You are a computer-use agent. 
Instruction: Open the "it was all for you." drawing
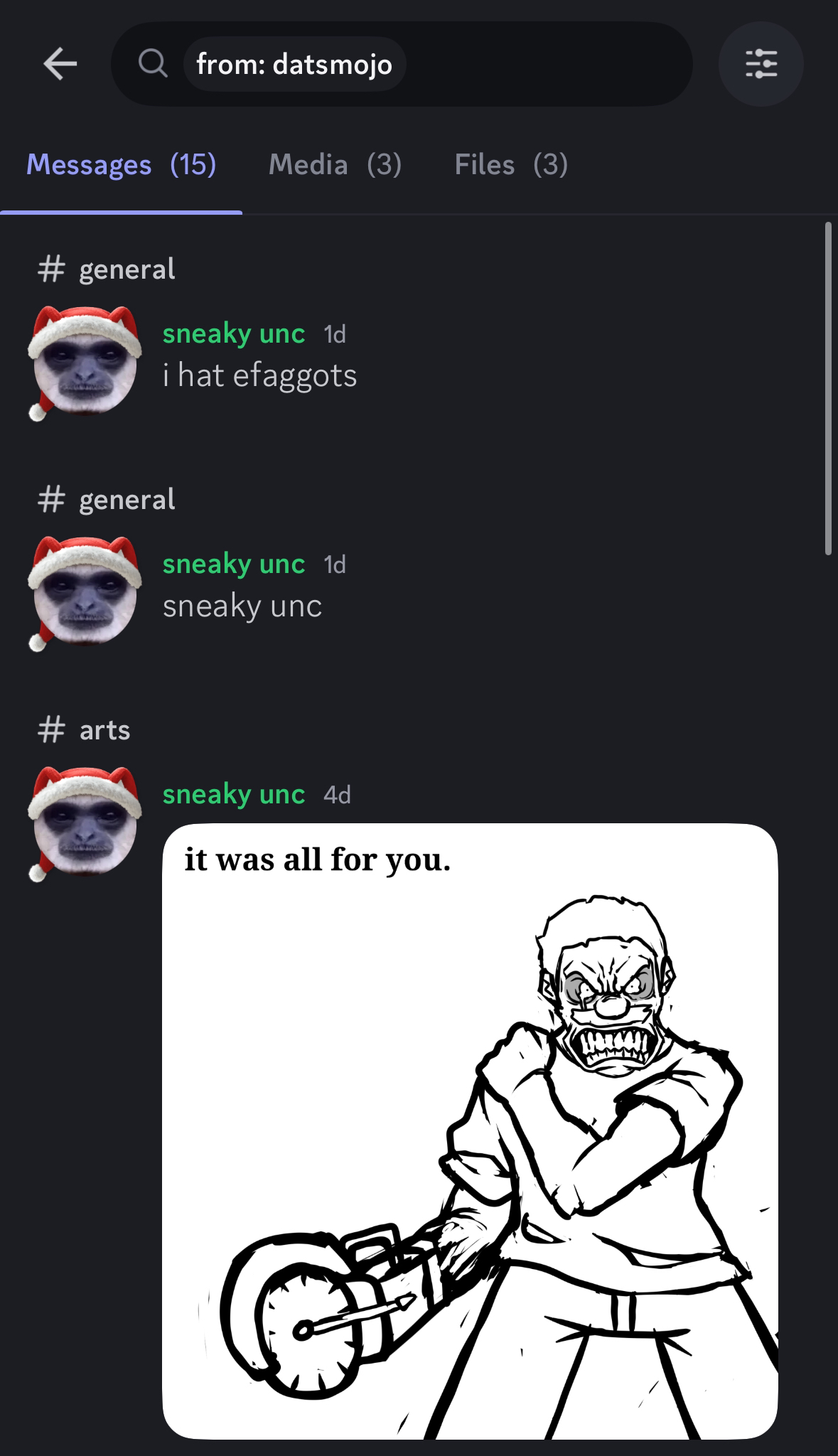(x=470, y=1131)
